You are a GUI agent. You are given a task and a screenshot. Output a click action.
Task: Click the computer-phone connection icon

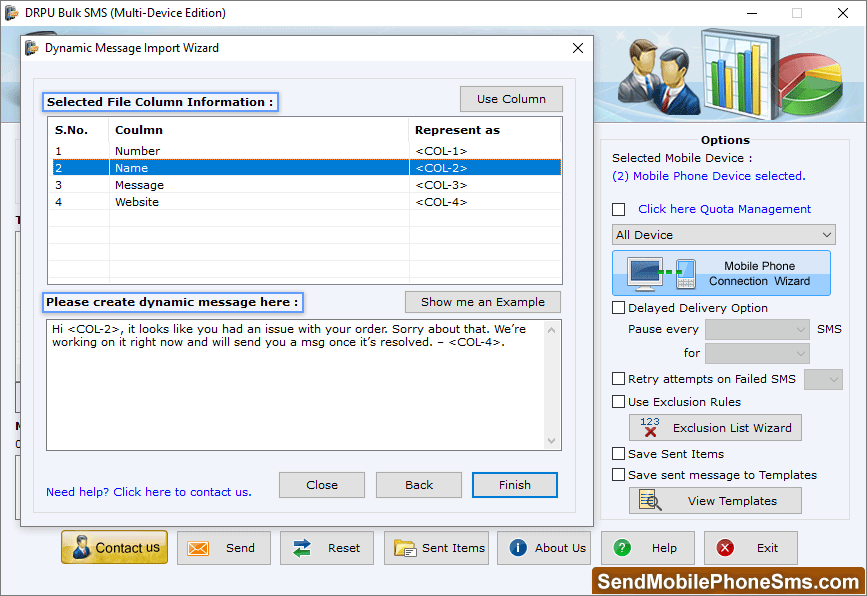[x=661, y=274]
